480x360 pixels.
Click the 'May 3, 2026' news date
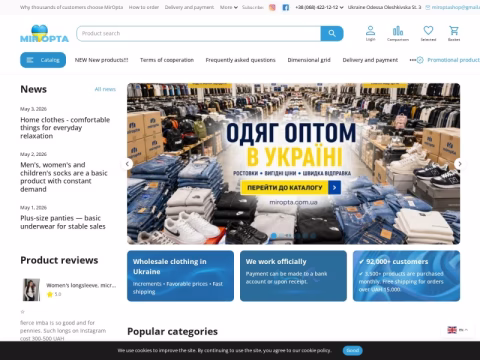pos(33,109)
